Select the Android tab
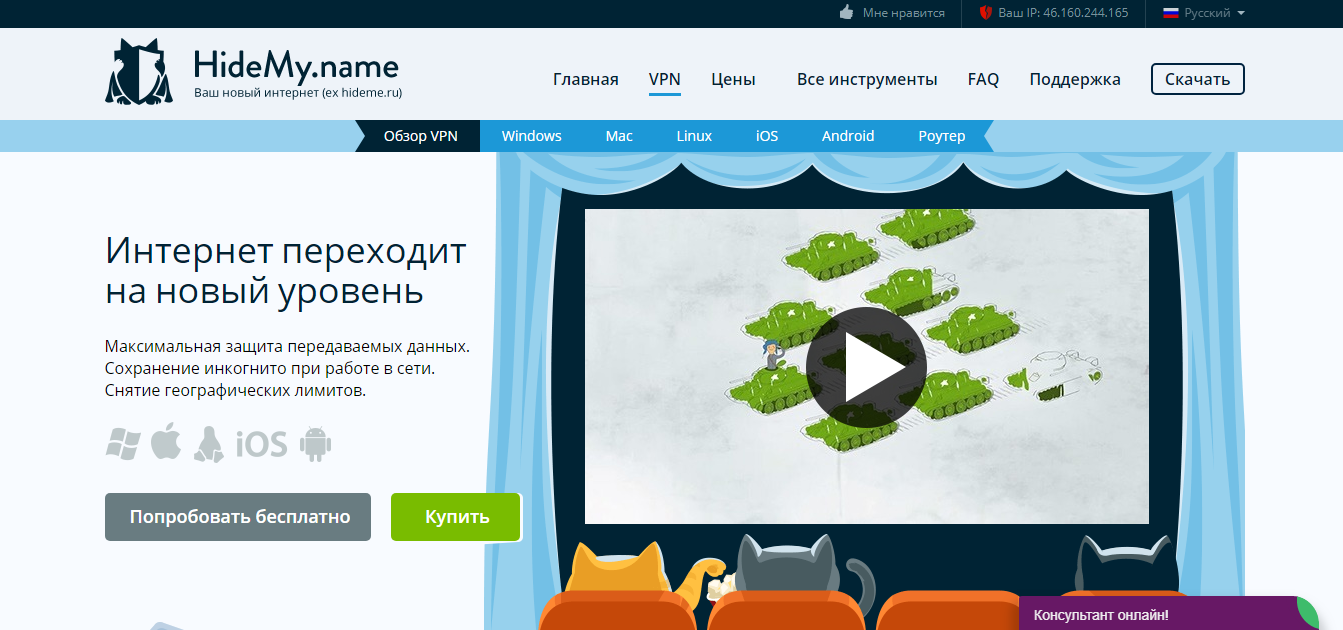Screen dimensions: 1343x630 [848, 136]
